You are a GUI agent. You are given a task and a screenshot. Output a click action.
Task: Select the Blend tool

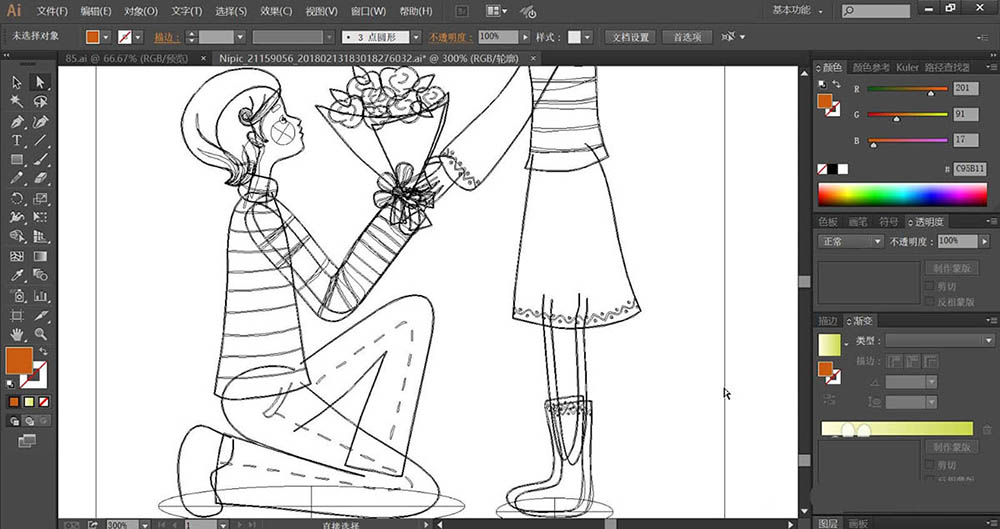(40, 275)
